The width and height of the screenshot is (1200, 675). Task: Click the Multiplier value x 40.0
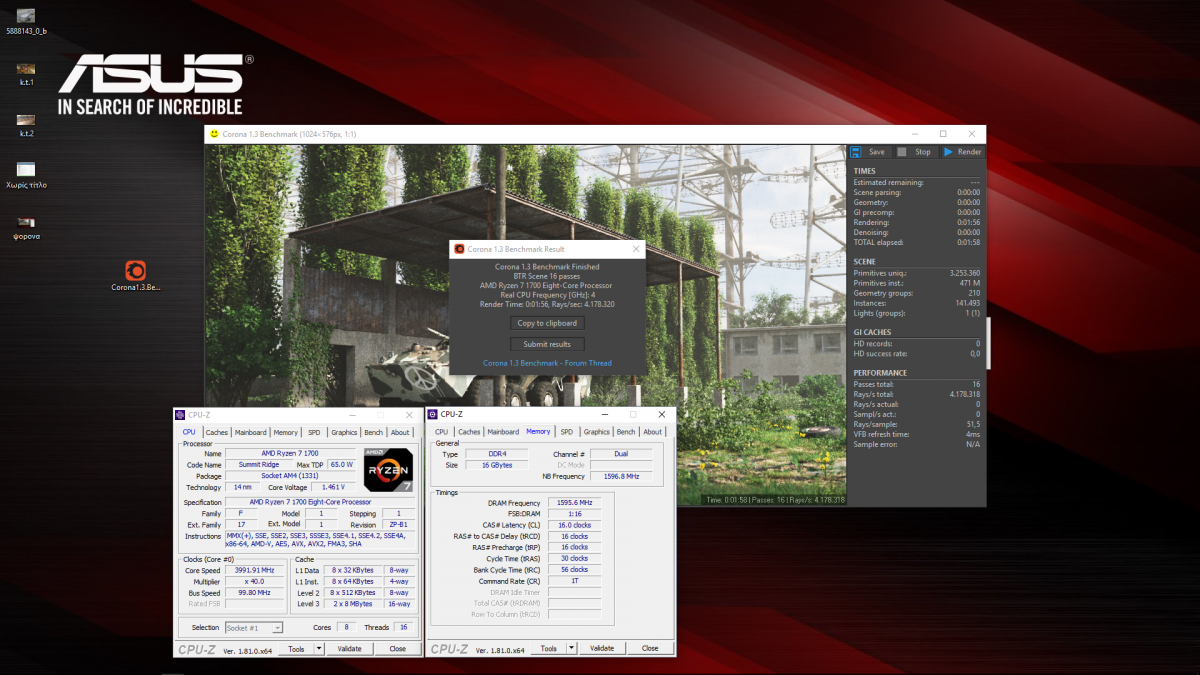(253, 581)
